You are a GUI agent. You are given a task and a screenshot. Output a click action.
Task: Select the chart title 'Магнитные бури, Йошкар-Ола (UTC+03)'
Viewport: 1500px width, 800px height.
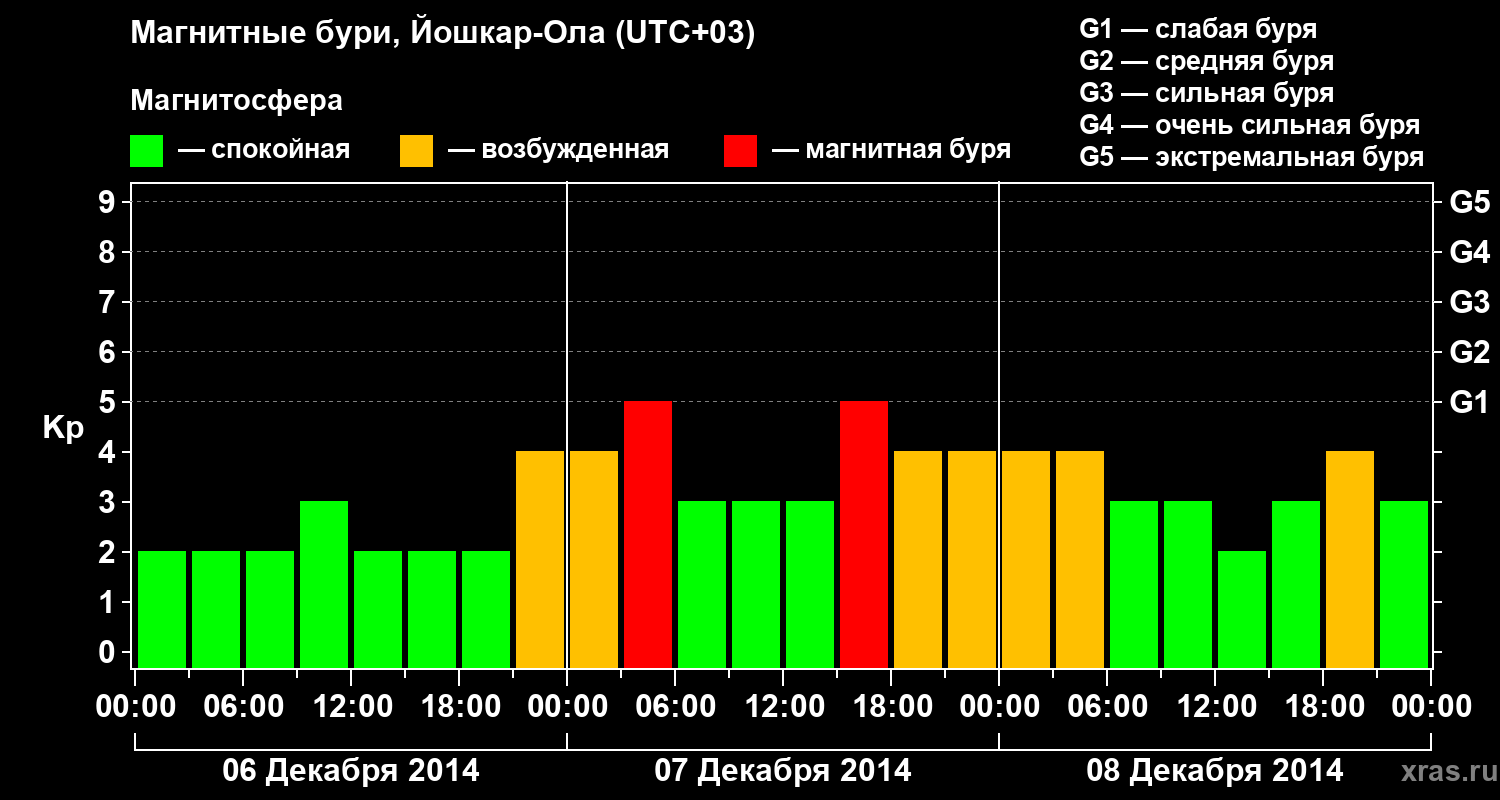click(x=443, y=34)
